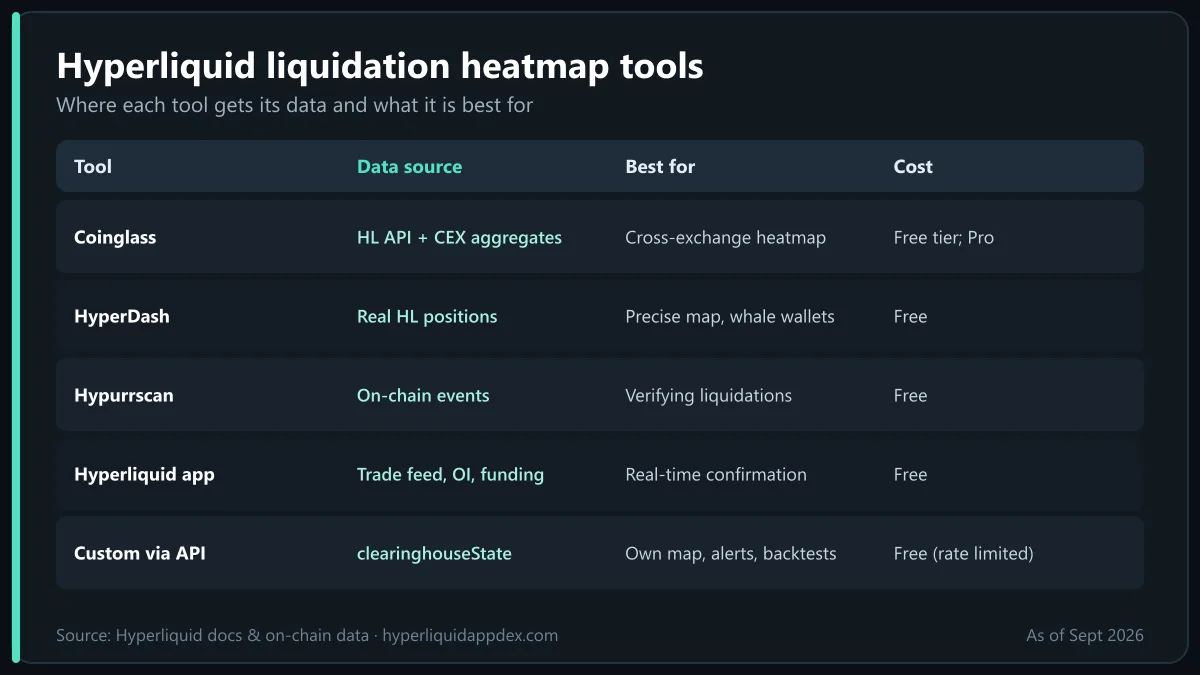Click 'Trade feed, OI, funding' cell
The image size is (1200, 675).
(x=450, y=475)
